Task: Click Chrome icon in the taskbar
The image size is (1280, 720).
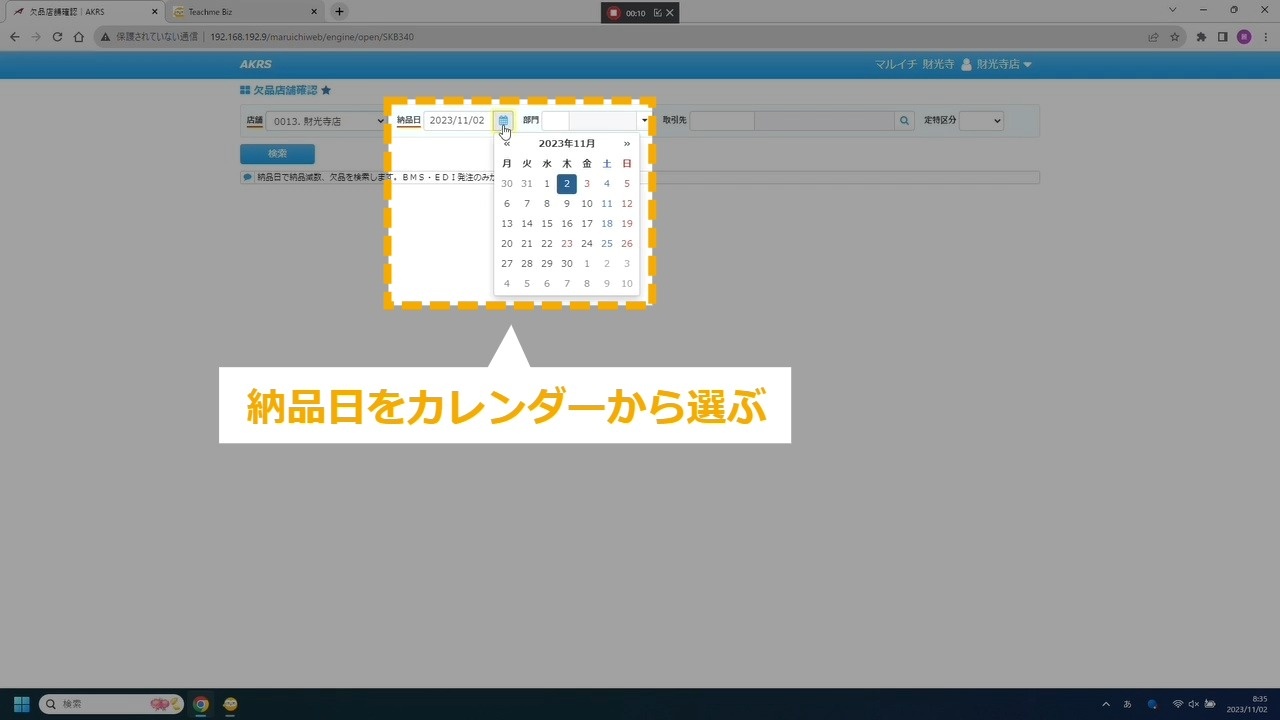Action: pos(201,704)
